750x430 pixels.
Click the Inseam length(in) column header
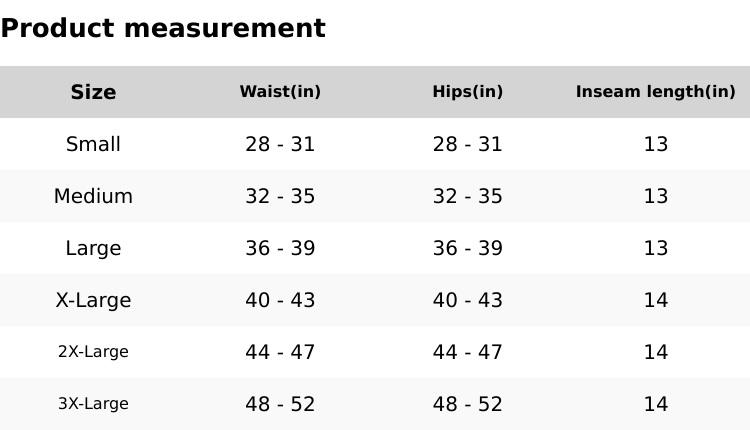pos(655,92)
